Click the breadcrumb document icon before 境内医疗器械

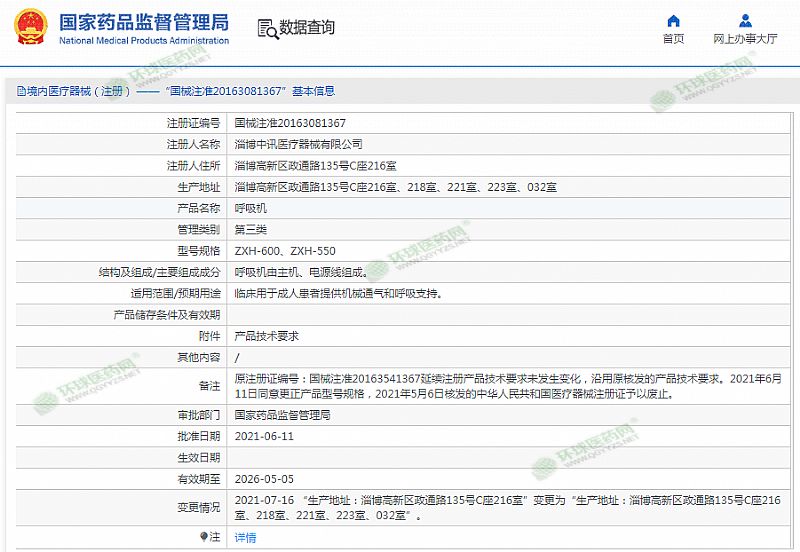(x=20, y=91)
